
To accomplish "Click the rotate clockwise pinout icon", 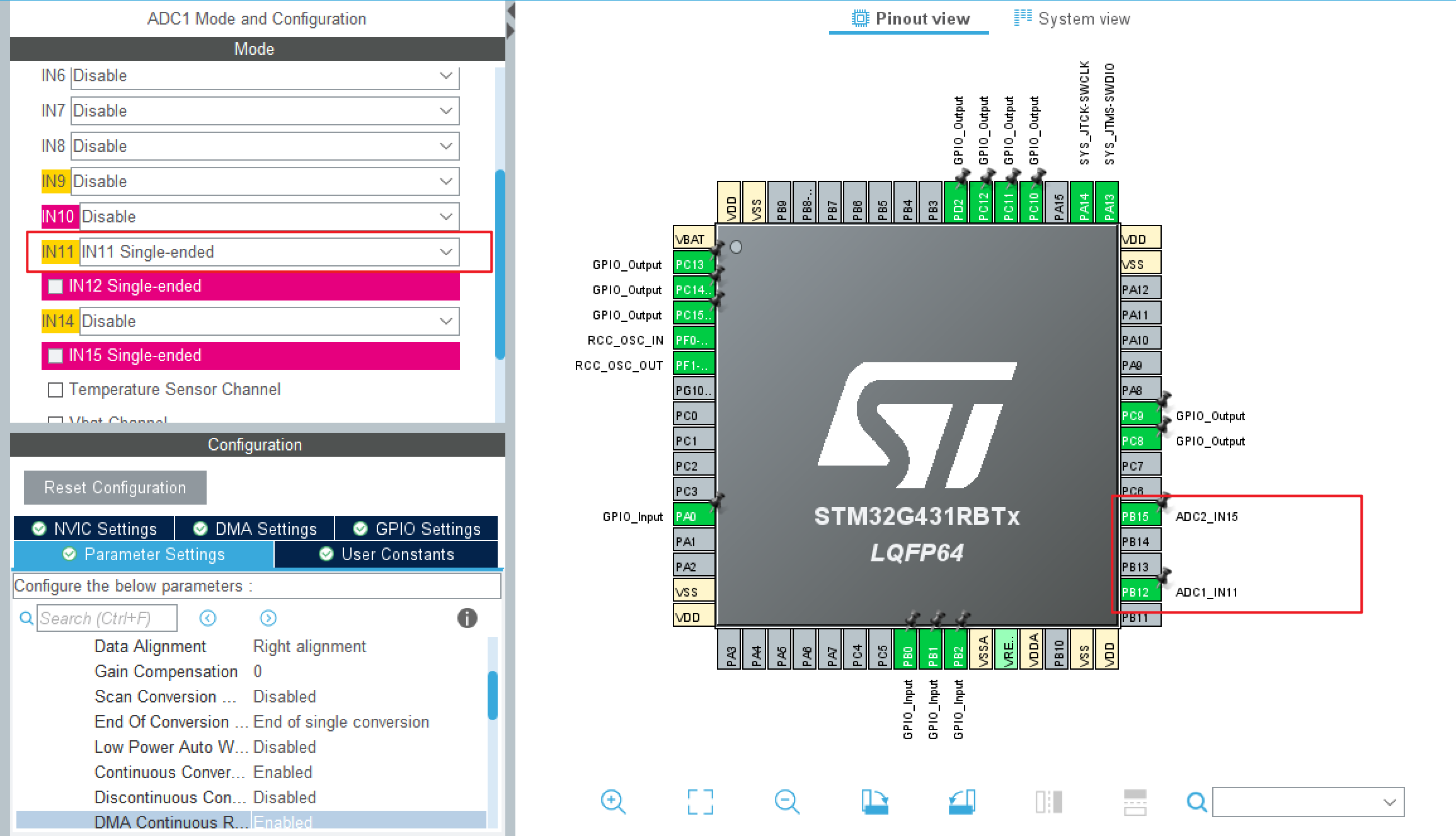I will [874, 802].
